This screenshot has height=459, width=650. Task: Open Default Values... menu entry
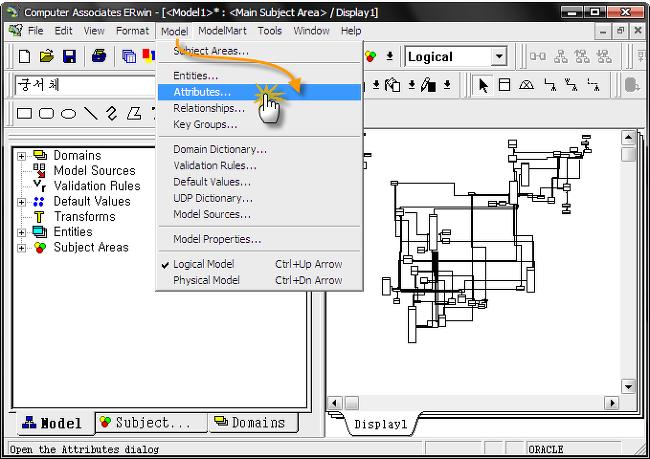click(259, 182)
